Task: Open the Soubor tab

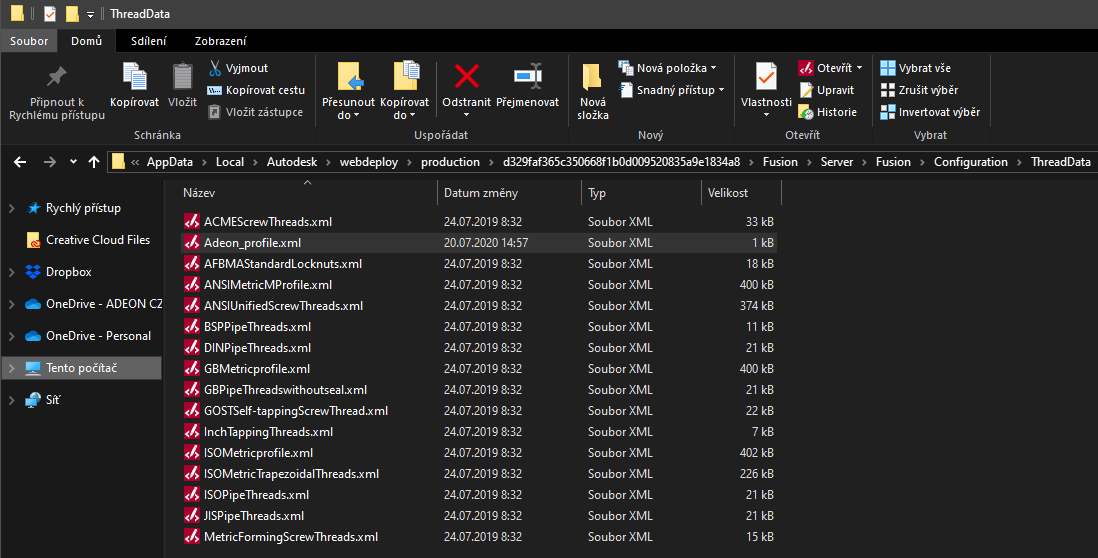Action: (x=29, y=41)
